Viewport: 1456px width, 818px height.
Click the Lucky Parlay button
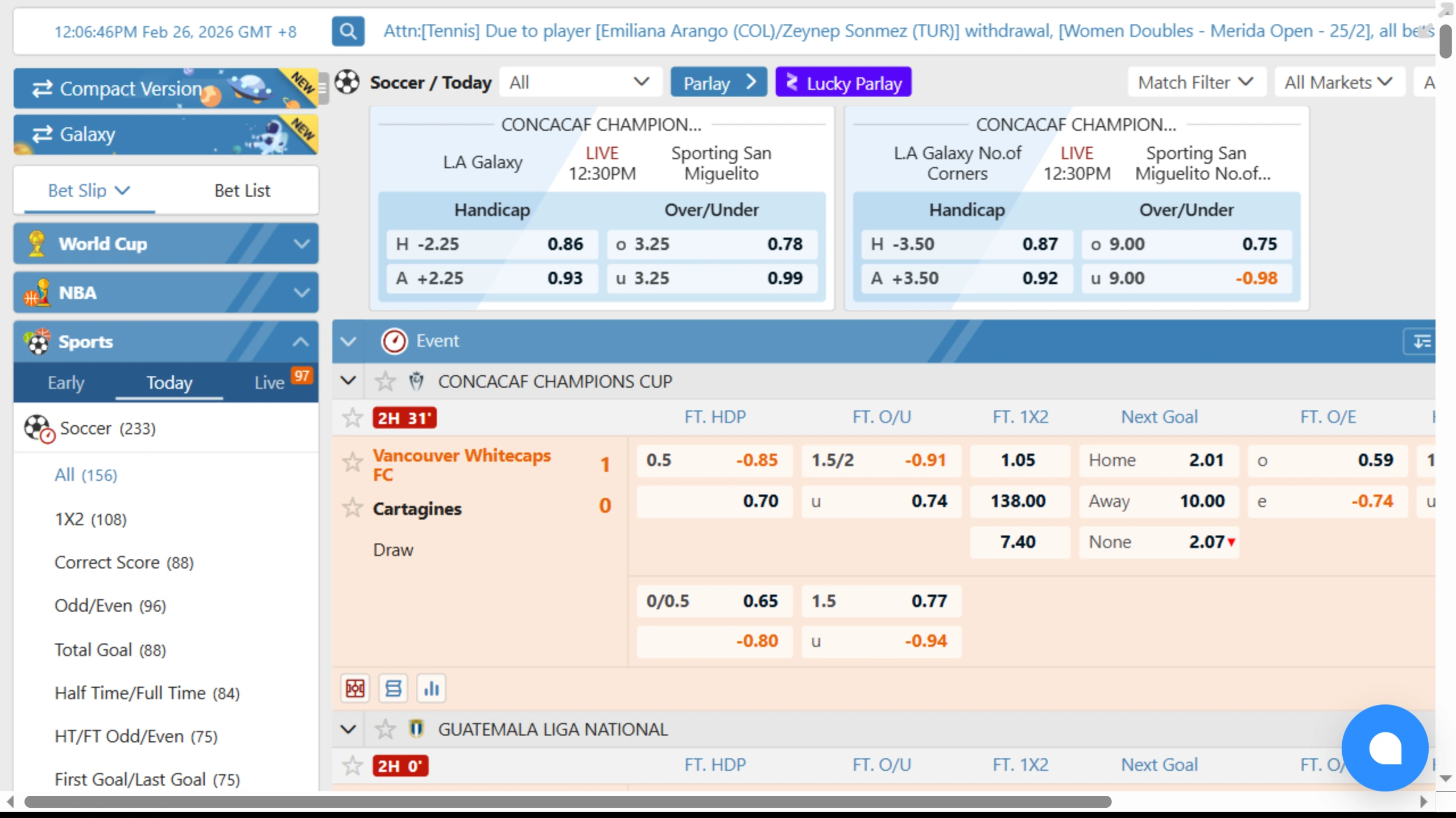tap(843, 83)
